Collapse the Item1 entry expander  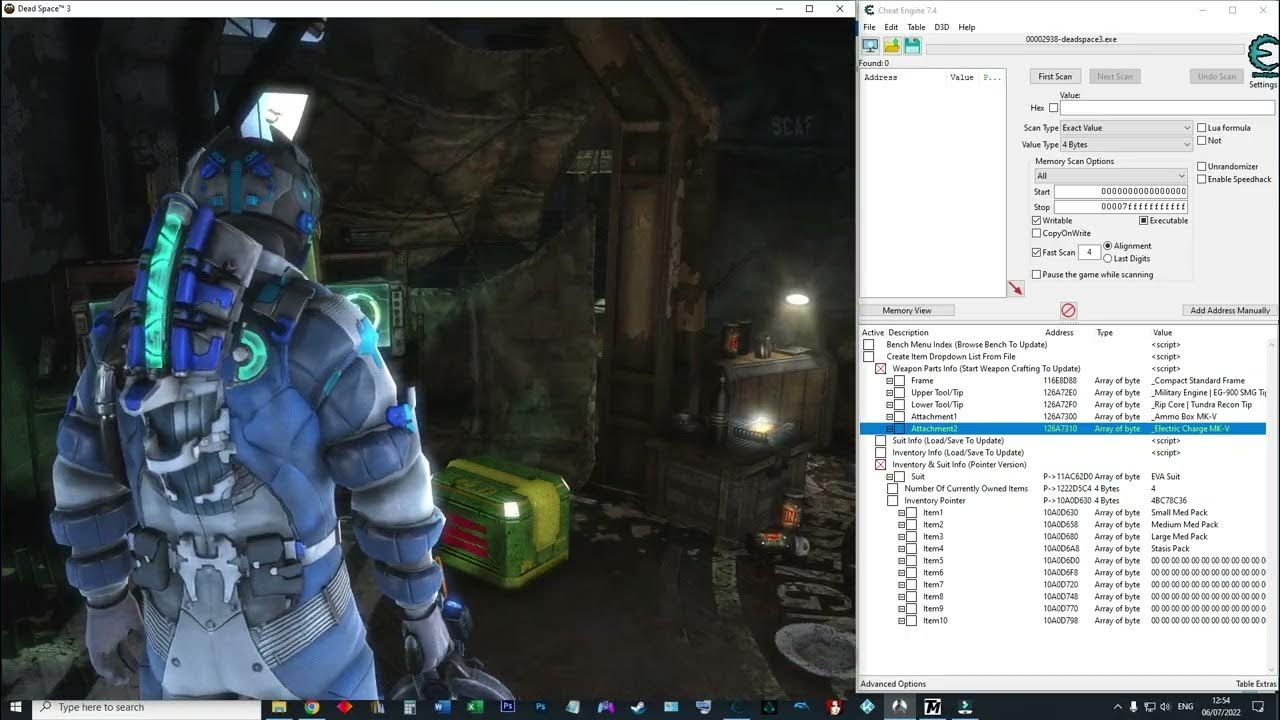pyautogui.click(x=902, y=513)
